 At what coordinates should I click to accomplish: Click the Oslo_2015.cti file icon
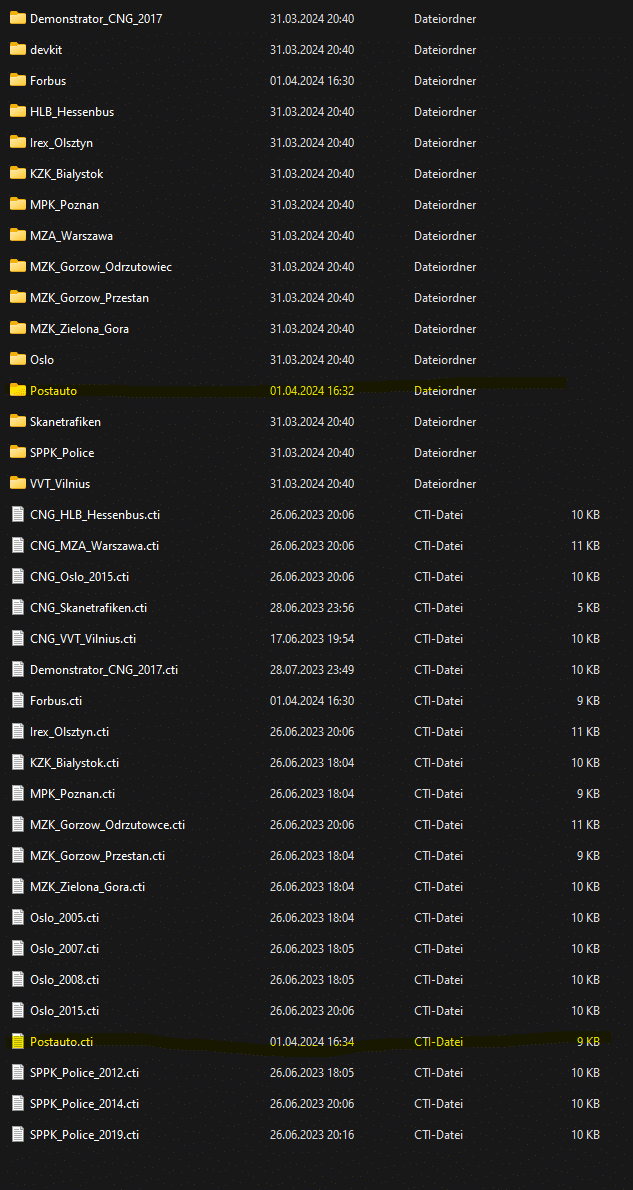[x=17, y=1010]
